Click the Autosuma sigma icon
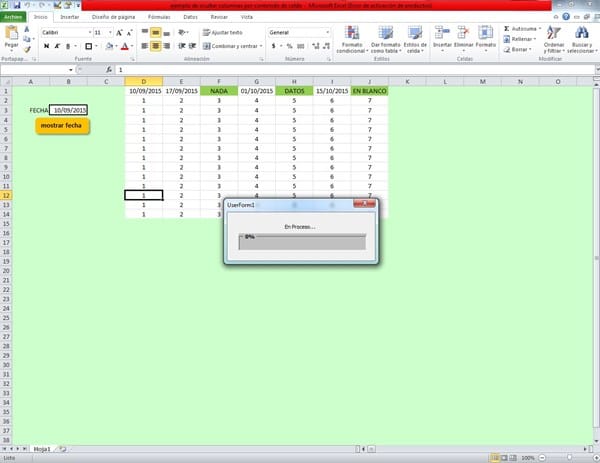 tap(507, 29)
